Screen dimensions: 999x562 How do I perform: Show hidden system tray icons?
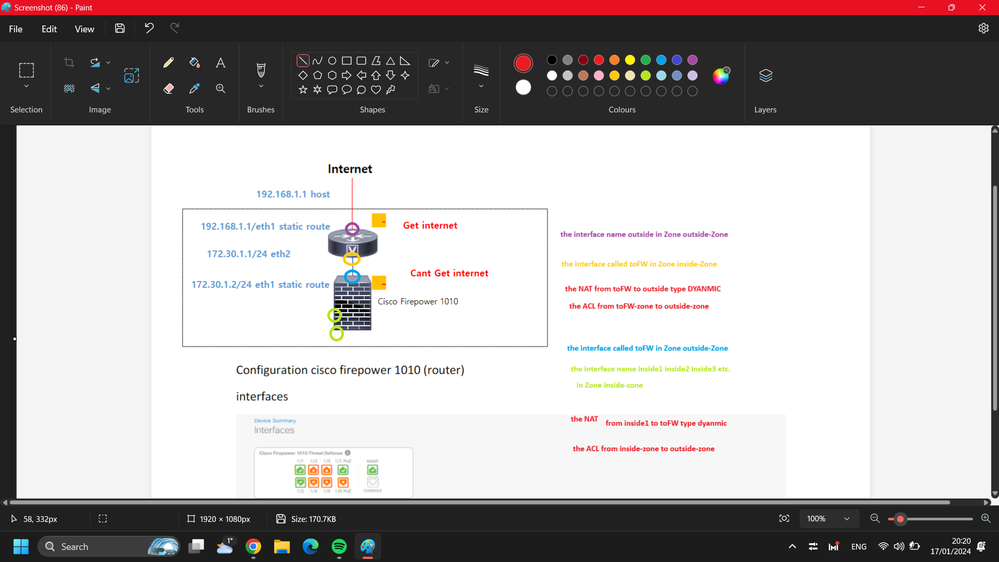pos(792,547)
